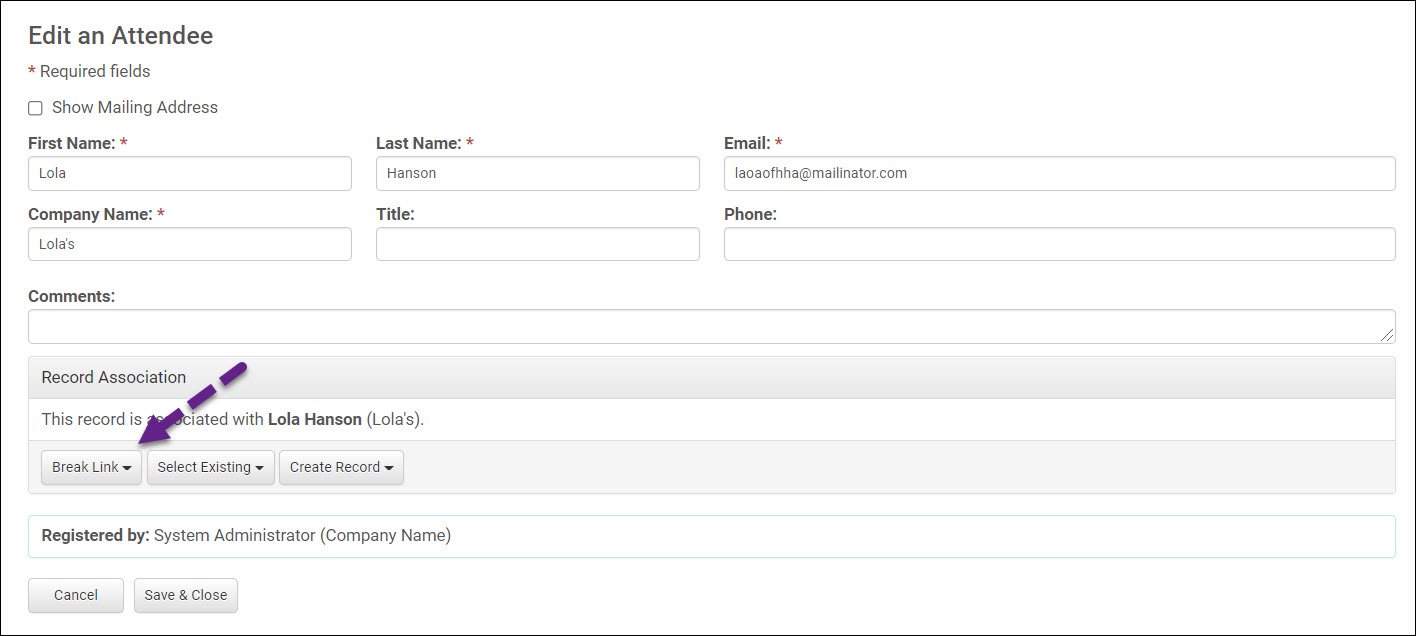Enable the Show Mailing Address checkbox
This screenshot has height=636, width=1416.
(36, 108)
